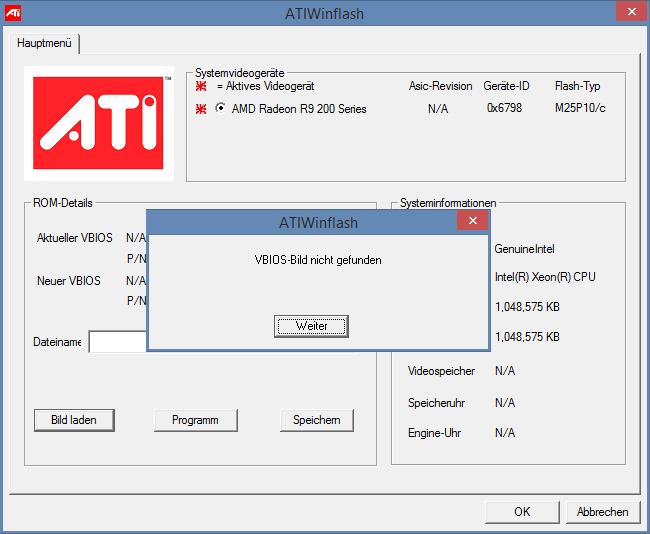Click the Videospeicher label
Viewport: 650px width, 534px height.
(x=441, y=371)
